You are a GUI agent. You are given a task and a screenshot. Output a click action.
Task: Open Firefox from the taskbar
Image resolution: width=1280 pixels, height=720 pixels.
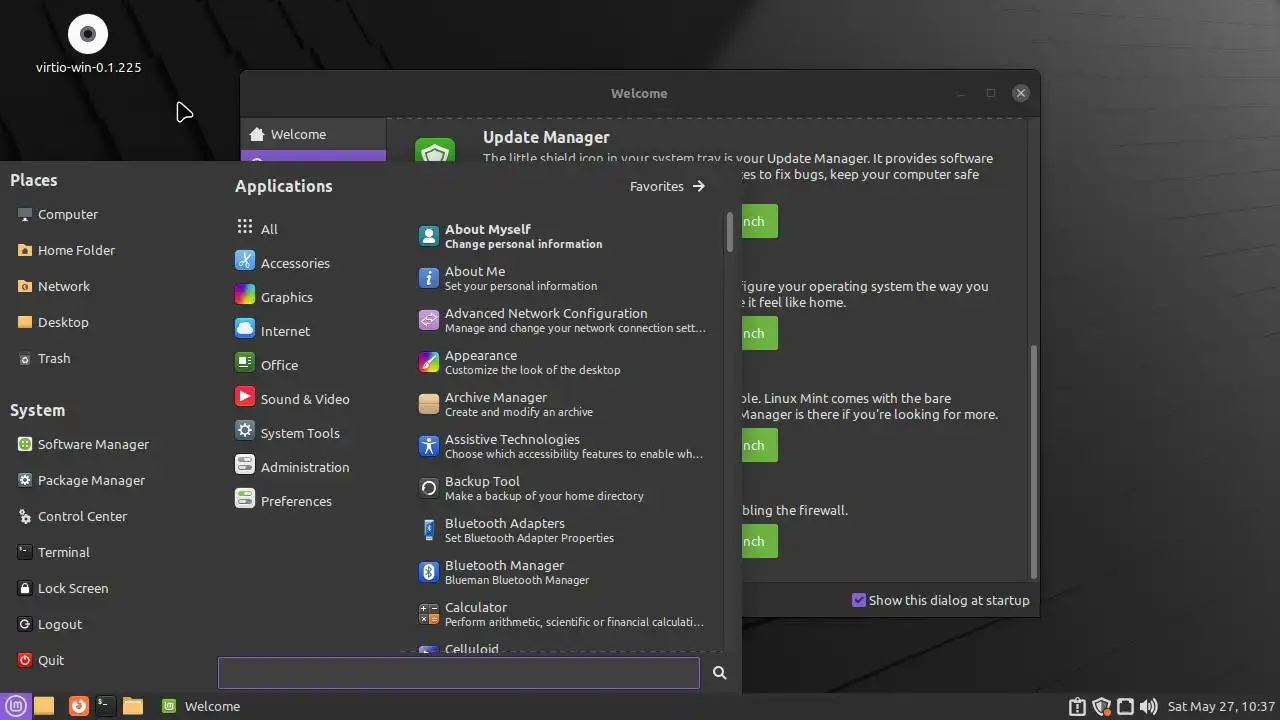pyautogui.click(x=78, y=706)
